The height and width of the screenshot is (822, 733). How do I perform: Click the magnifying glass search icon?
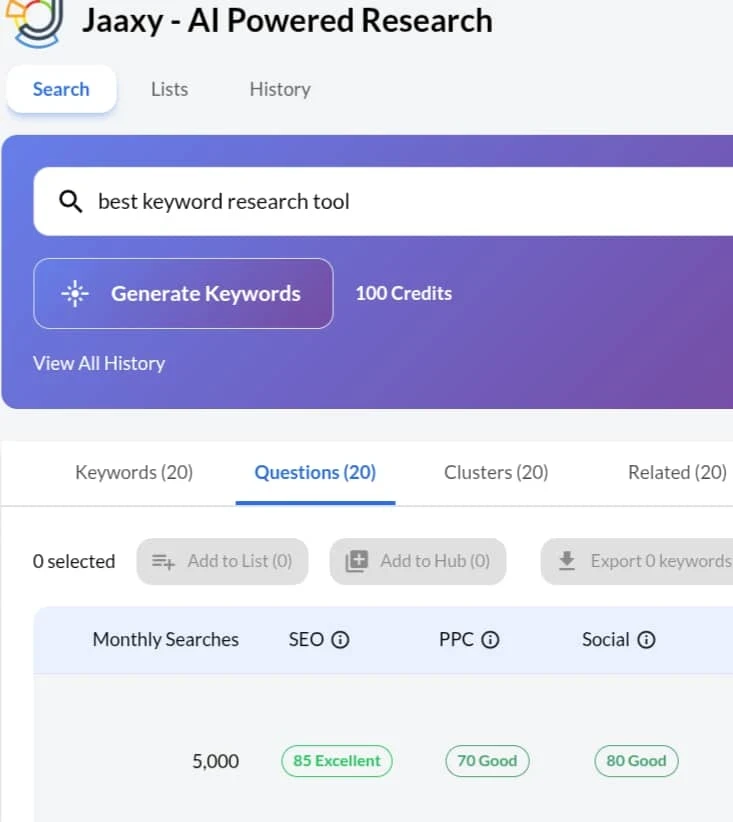tap(70, 201)
